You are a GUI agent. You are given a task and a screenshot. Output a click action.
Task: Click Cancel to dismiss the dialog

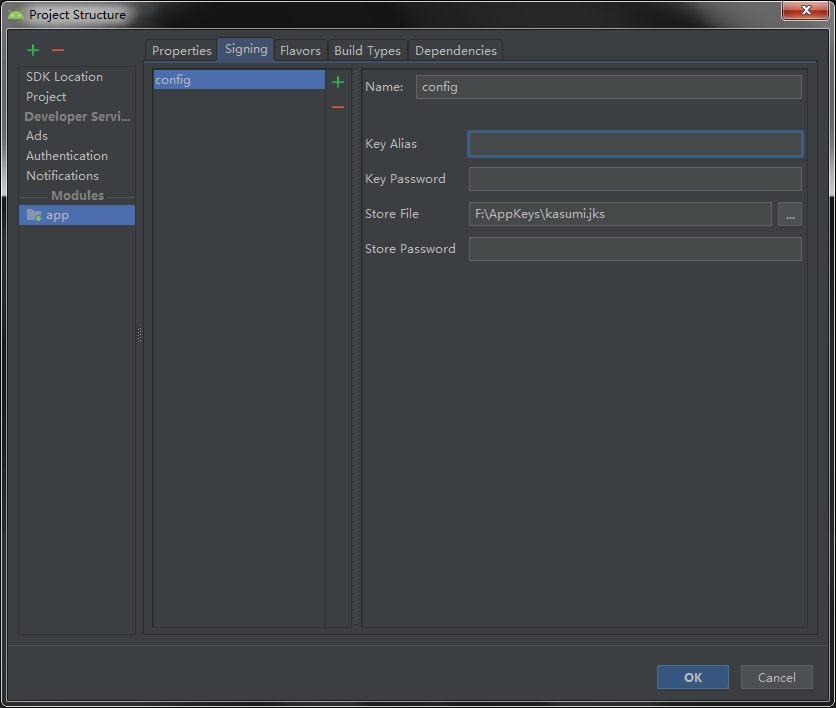pyautogui.click(x=776, y=677)
